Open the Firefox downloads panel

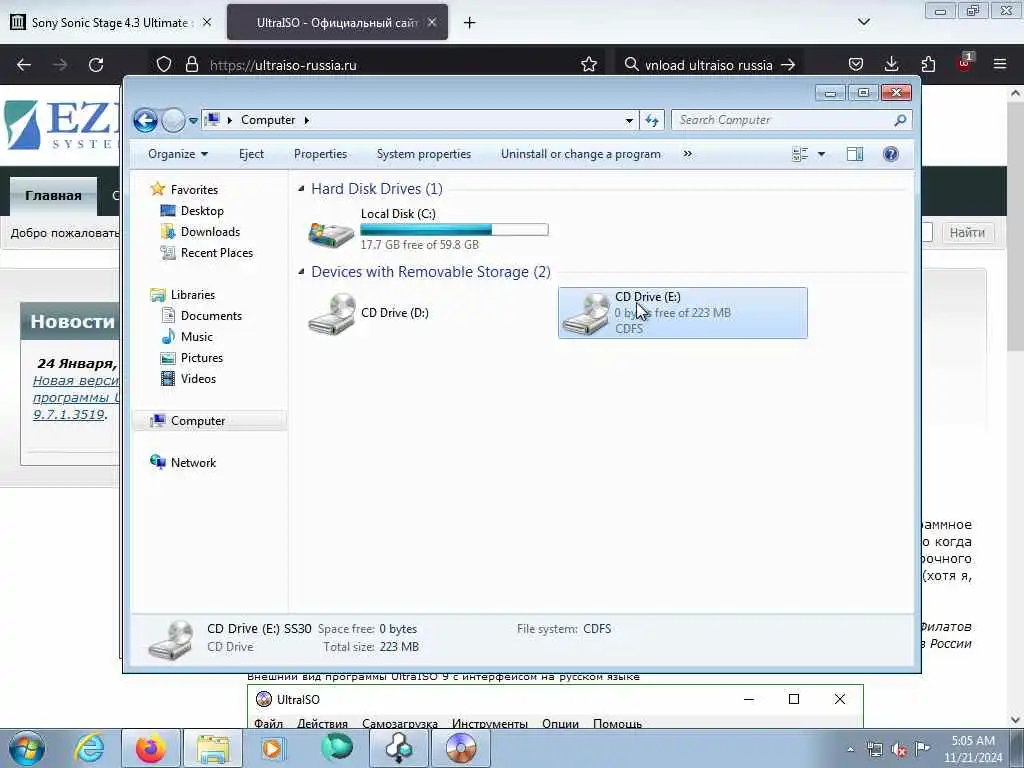coord(891,65)
